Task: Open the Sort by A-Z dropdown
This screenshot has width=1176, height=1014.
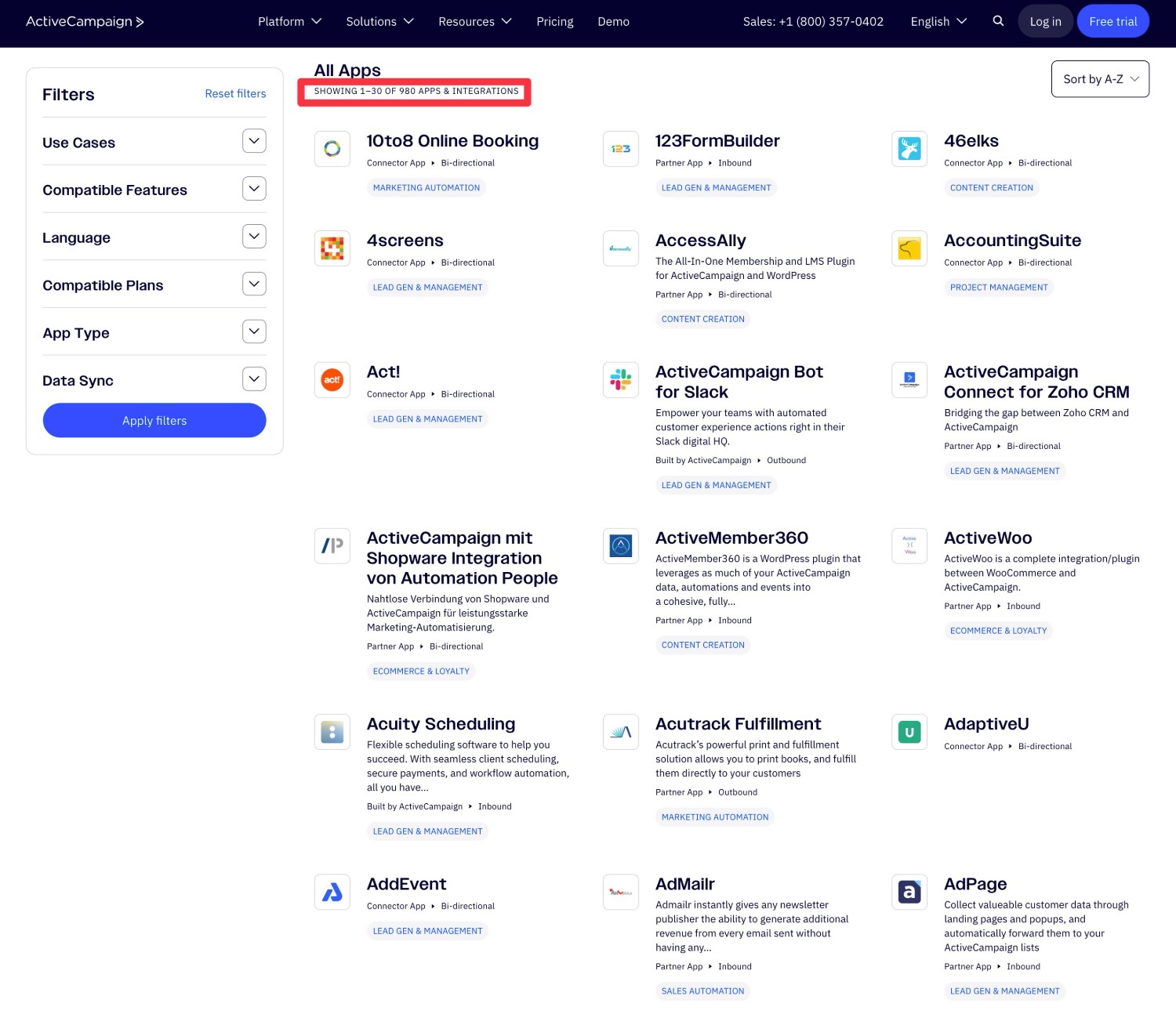Action: click(x=1100, y=79)
